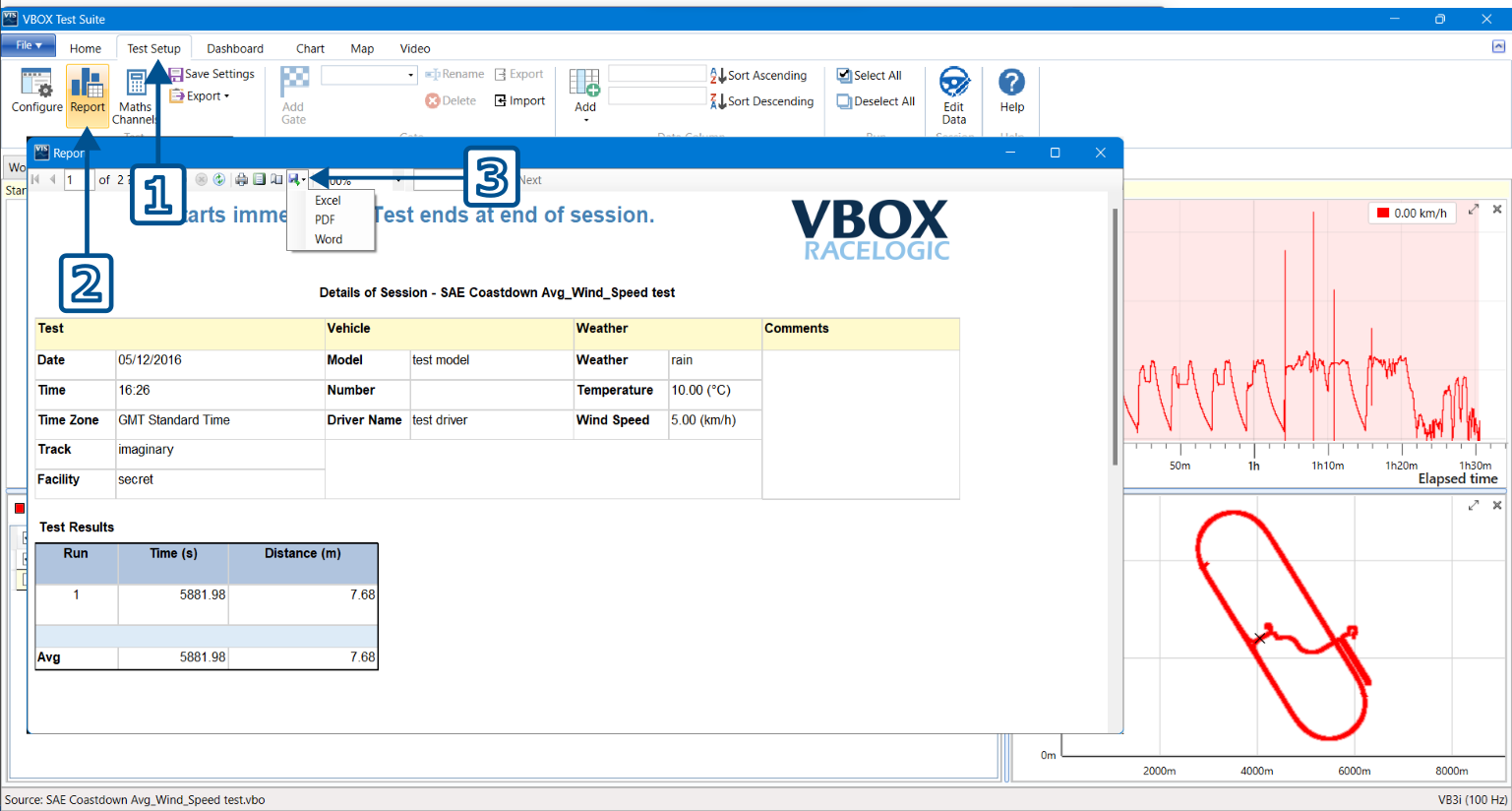Expand the arrow beside the report export icon
Screen dimensions: 1512x811
click(304, 180)
